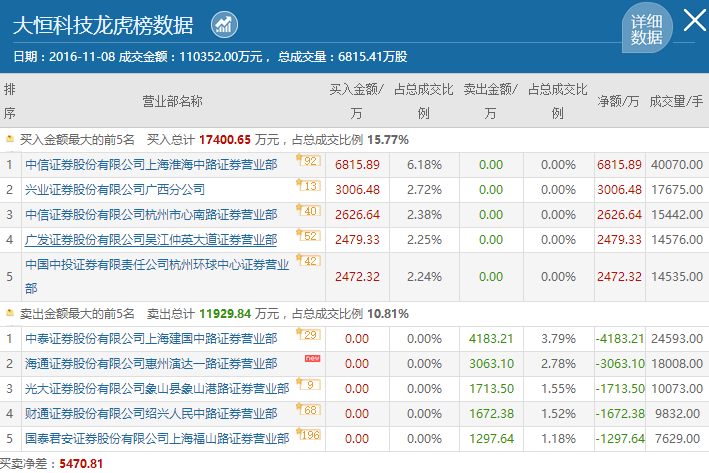This screenshot has height=473, width=709.
Task: Select the 2.25% share cell
Action: [x=424, y=240]
